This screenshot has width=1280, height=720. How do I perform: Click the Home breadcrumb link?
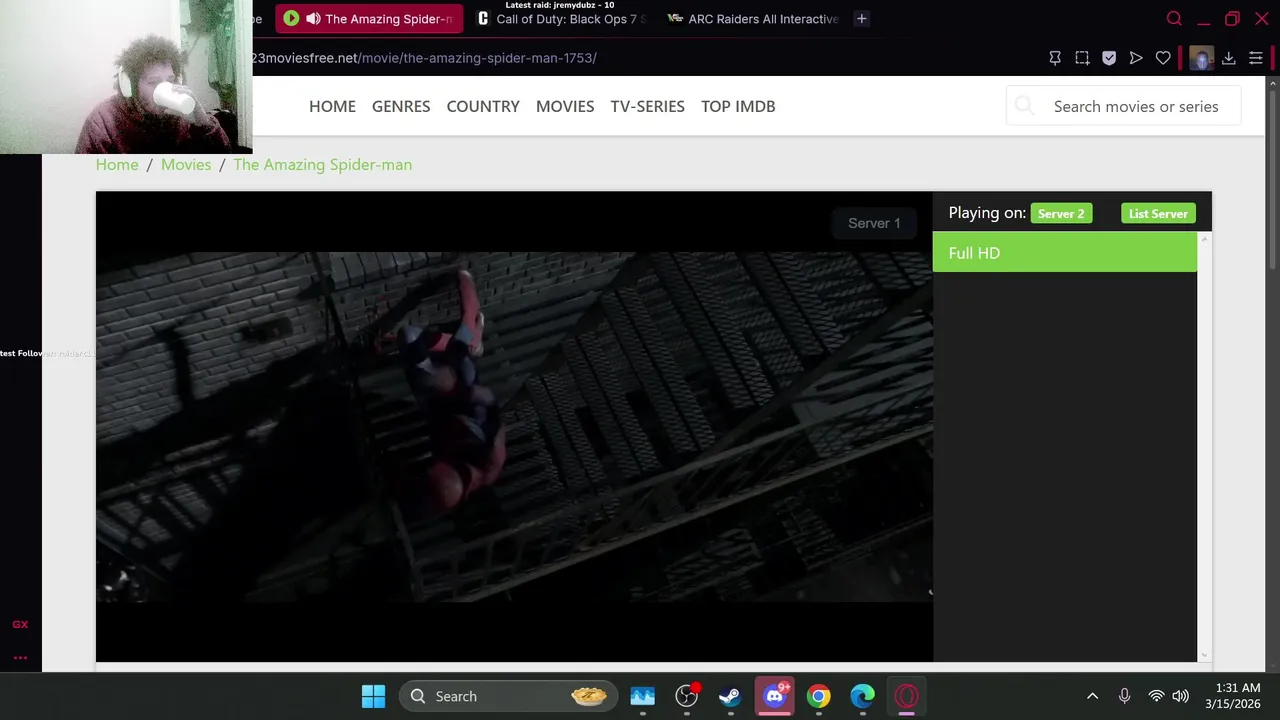pos(117,164)
